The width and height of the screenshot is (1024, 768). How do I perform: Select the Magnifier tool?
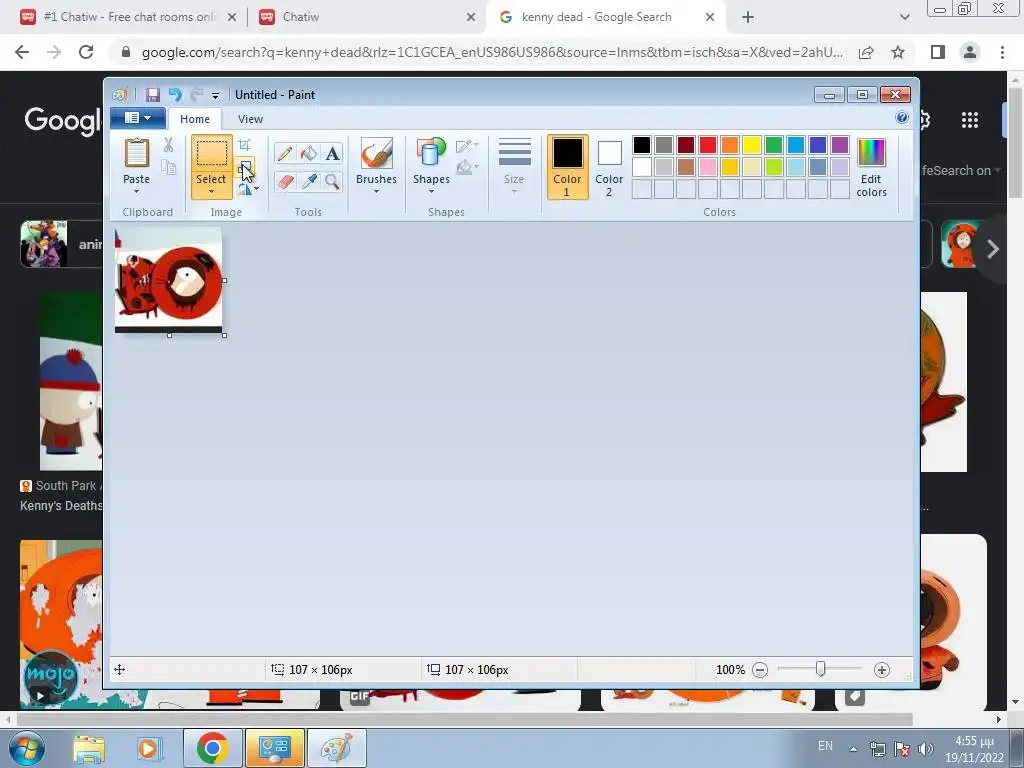[332, 182]
